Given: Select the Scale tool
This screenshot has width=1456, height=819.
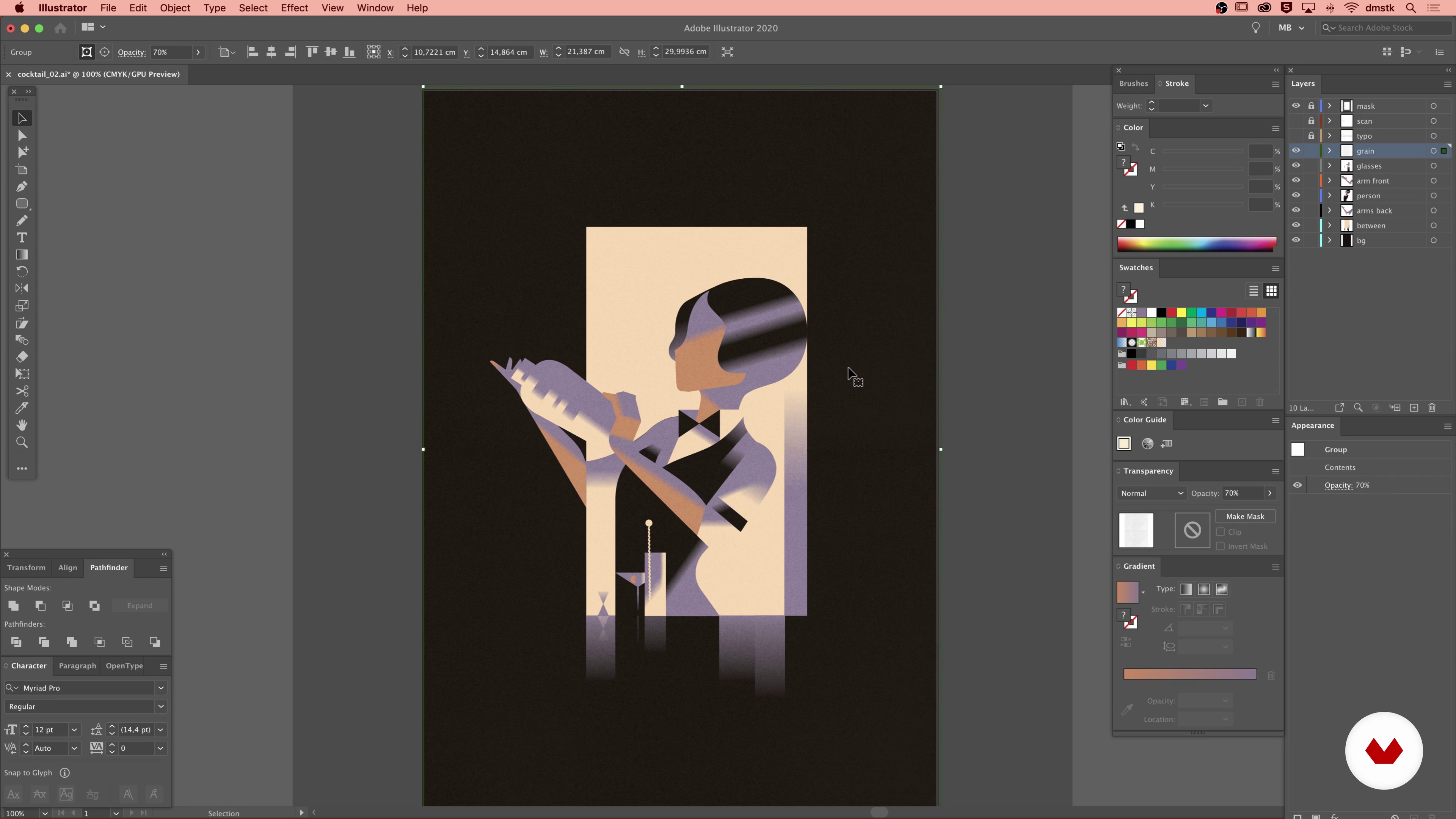Looking at the screenshot, I should click(x=22, y=306).
